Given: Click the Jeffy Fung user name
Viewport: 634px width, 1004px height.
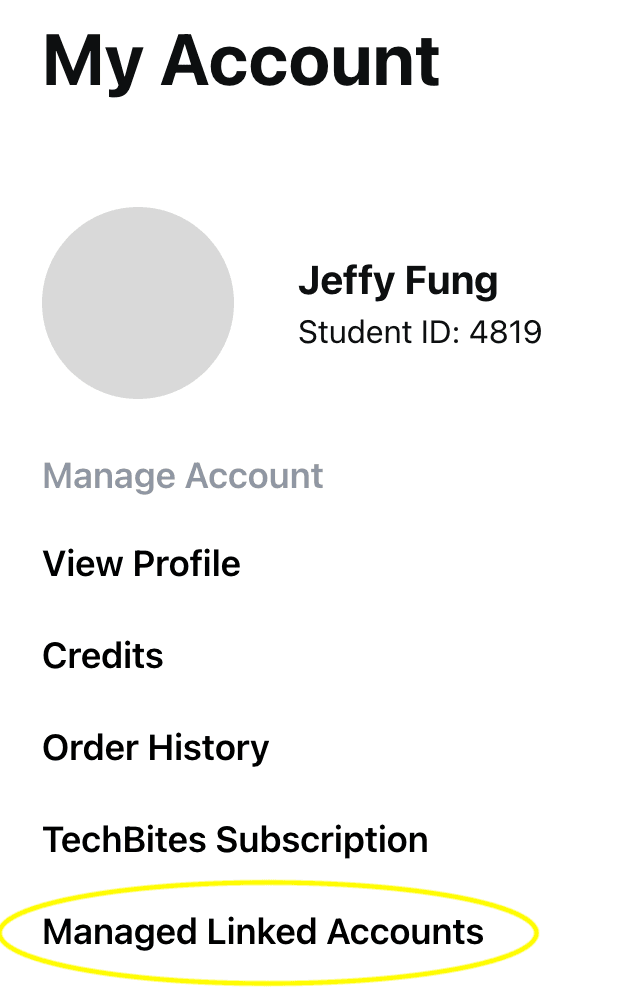Looking at the screenshot, I should tap(397, 282).
